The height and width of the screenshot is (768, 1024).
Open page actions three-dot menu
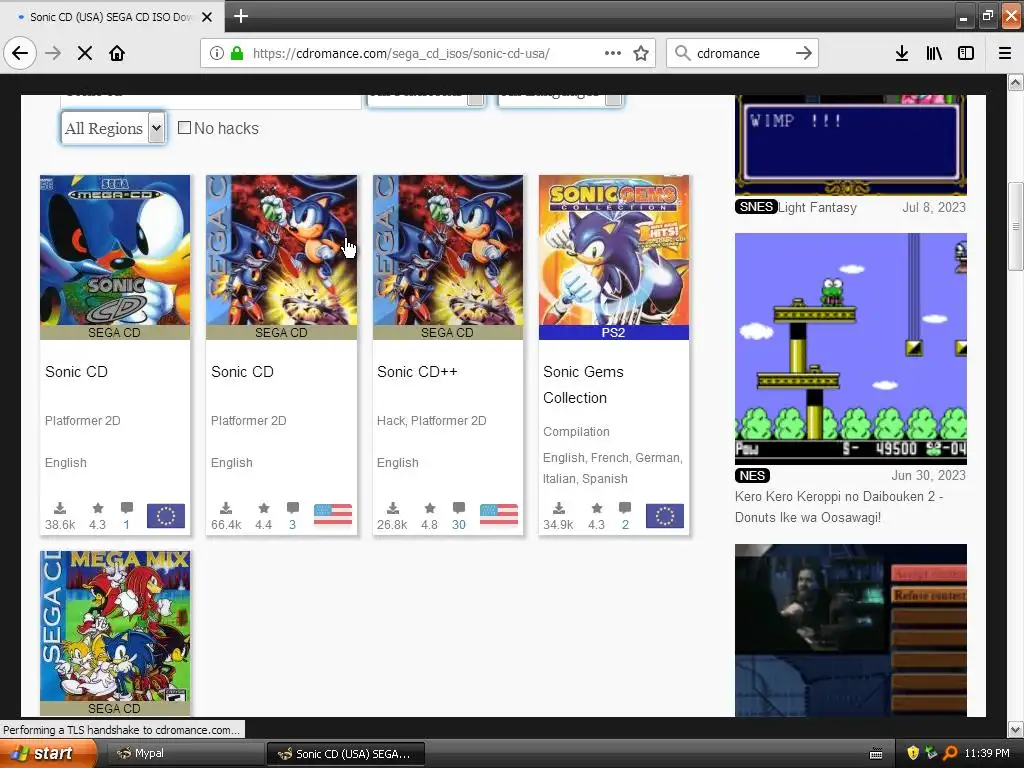613,53
